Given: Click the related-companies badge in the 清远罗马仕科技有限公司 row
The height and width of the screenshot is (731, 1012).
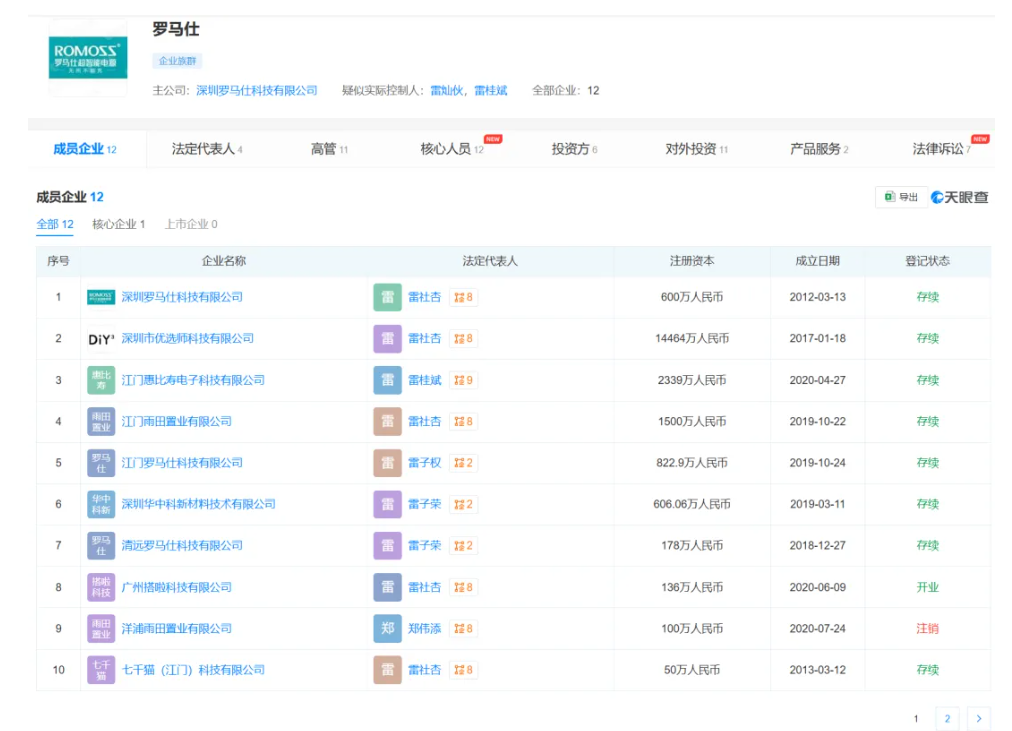Looking at the screenshot, I should click(x=463, y=545).
